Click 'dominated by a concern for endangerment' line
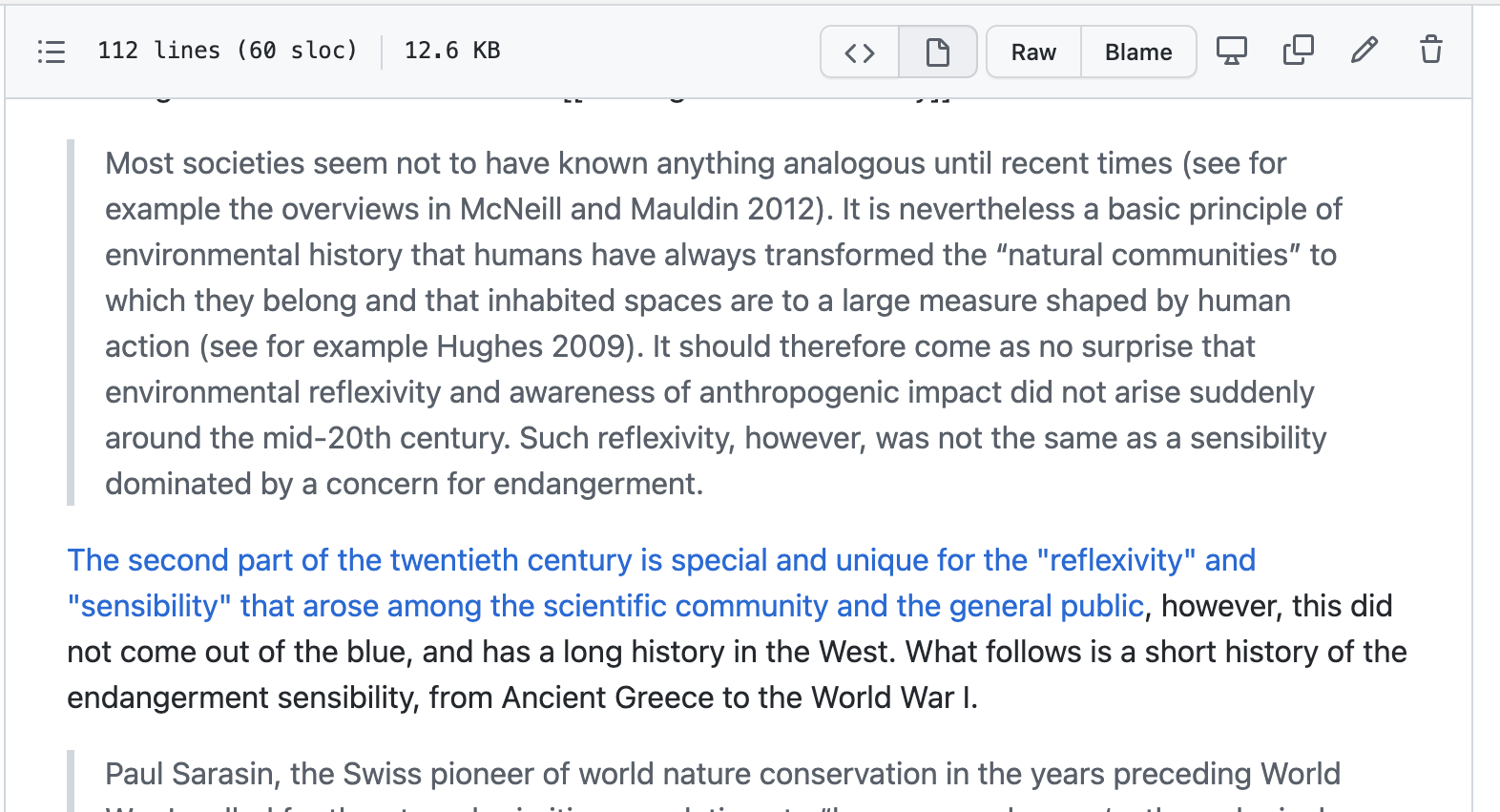Image resolution: width=1500 pixels, height=812 pixels. (405, 484)
